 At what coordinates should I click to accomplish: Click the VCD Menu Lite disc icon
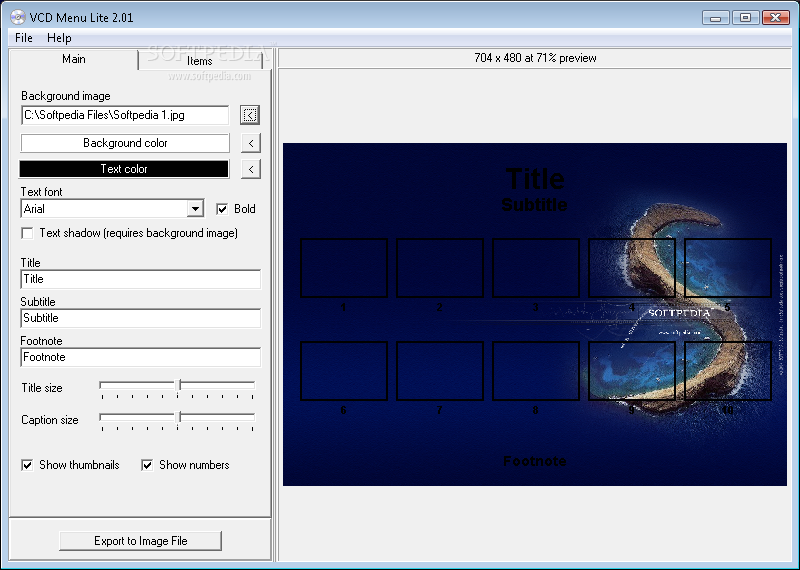click(x=17, y=17)
